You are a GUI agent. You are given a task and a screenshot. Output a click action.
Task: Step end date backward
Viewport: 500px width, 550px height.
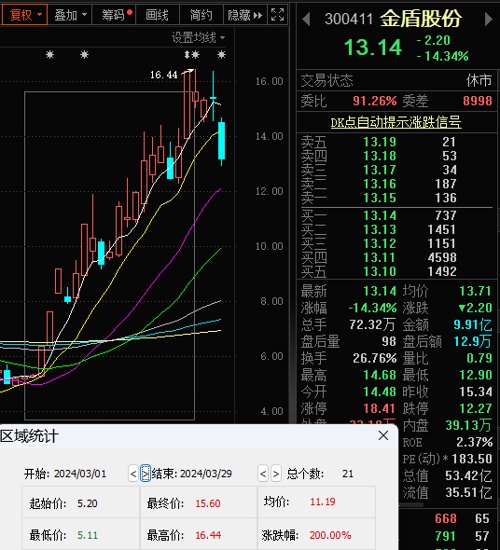click(x=263, y=474)
